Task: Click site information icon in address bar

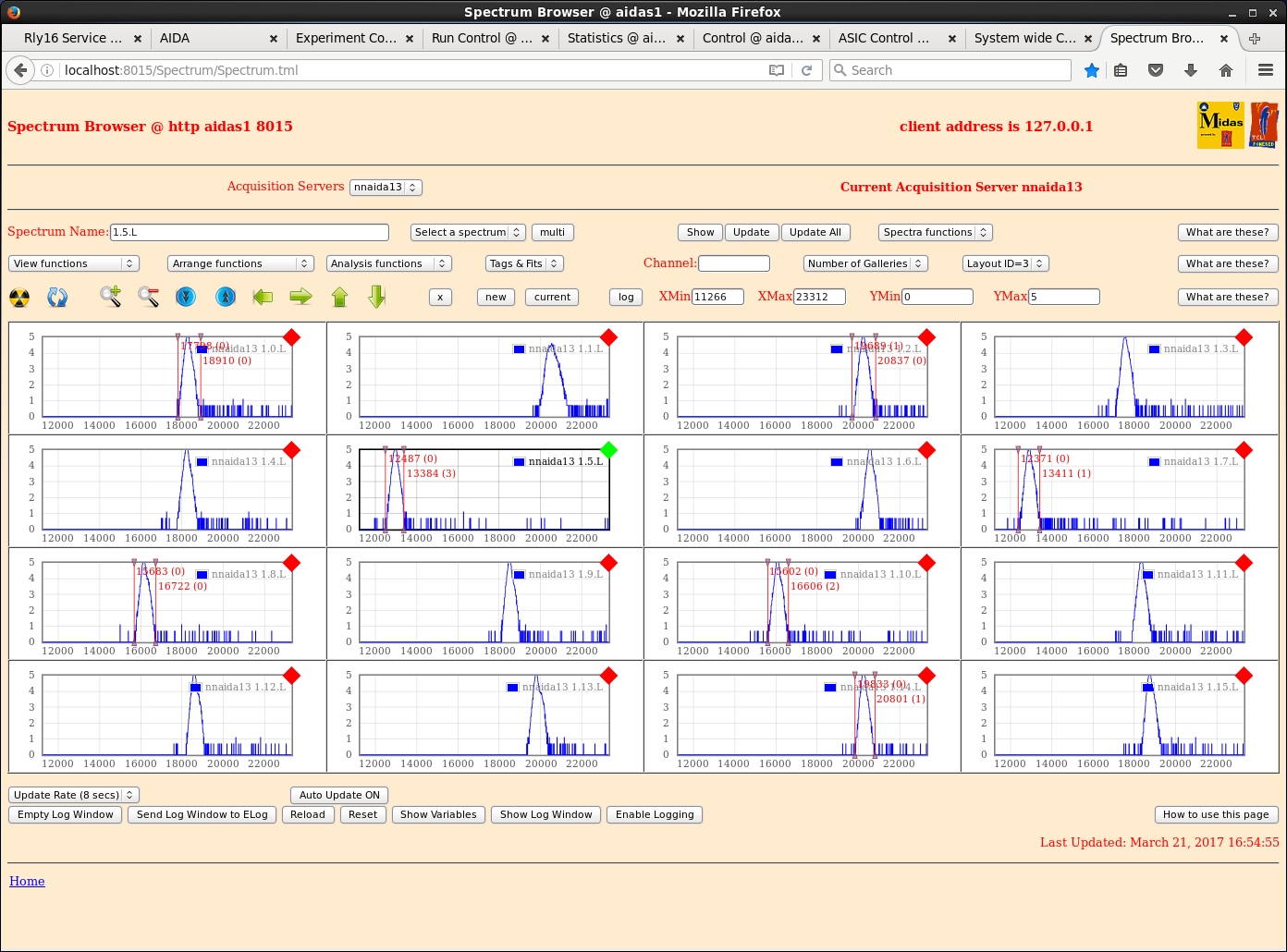Action: (47, 70)
